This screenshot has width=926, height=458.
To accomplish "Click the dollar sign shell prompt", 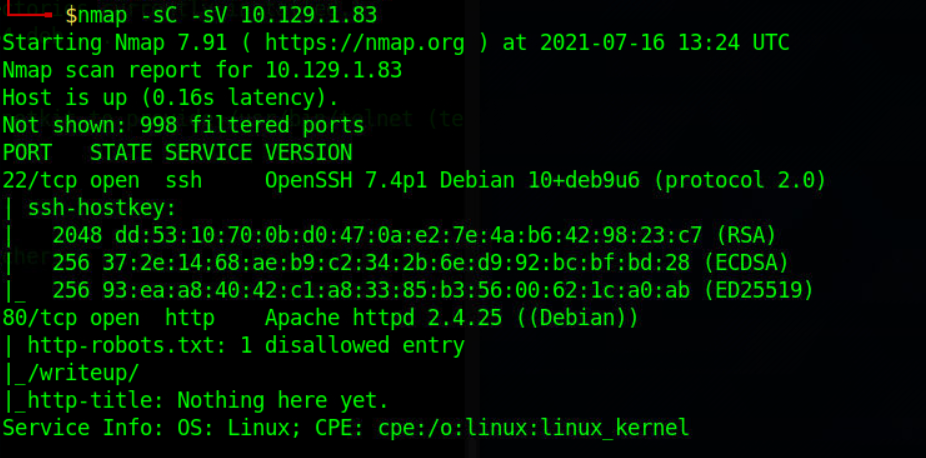I will 71,16.
